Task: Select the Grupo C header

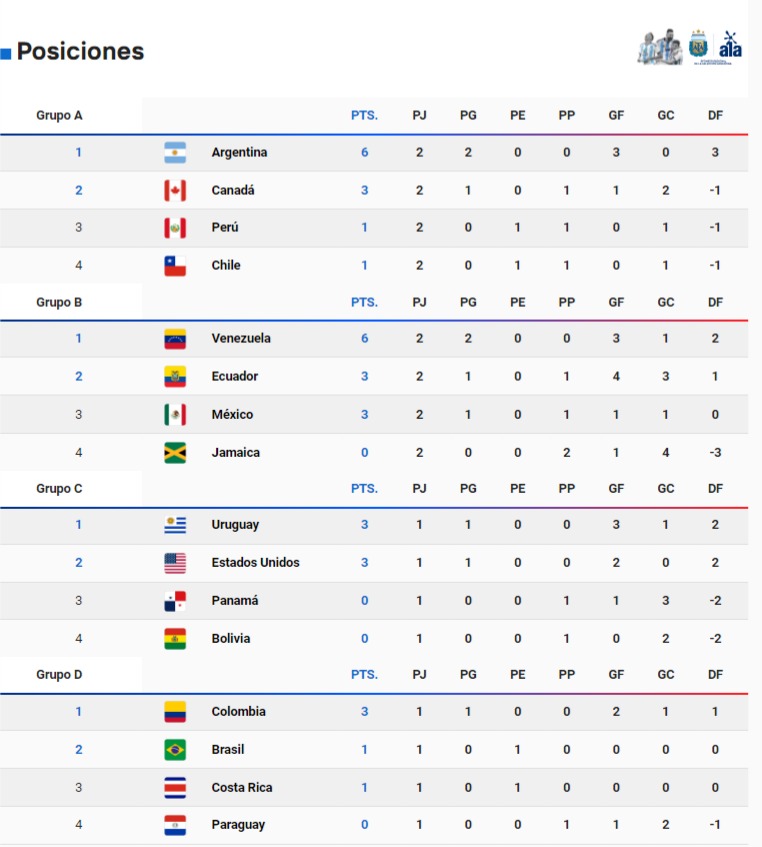Action: (x=59, y=488)
